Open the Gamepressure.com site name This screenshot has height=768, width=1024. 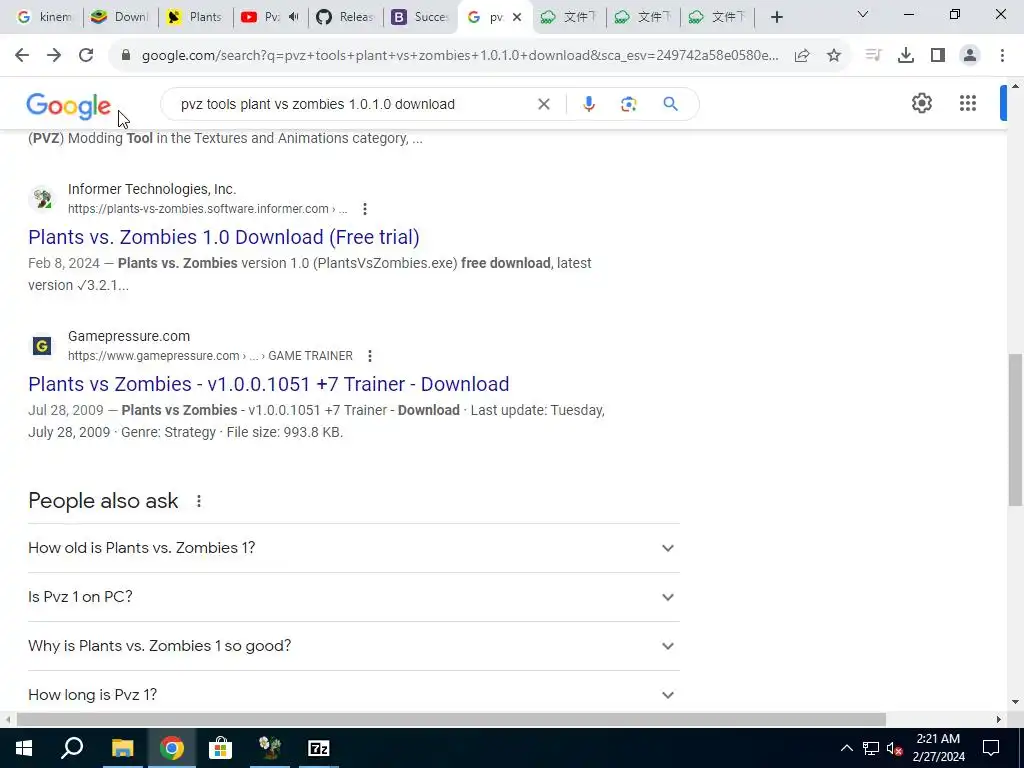pos(129,336)
